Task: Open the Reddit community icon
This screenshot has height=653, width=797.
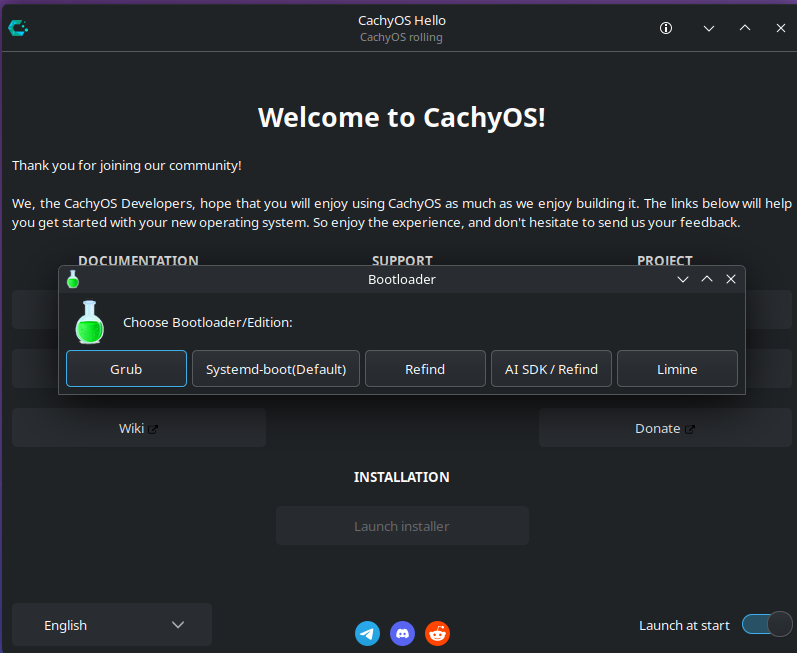Action: (437, 633)
